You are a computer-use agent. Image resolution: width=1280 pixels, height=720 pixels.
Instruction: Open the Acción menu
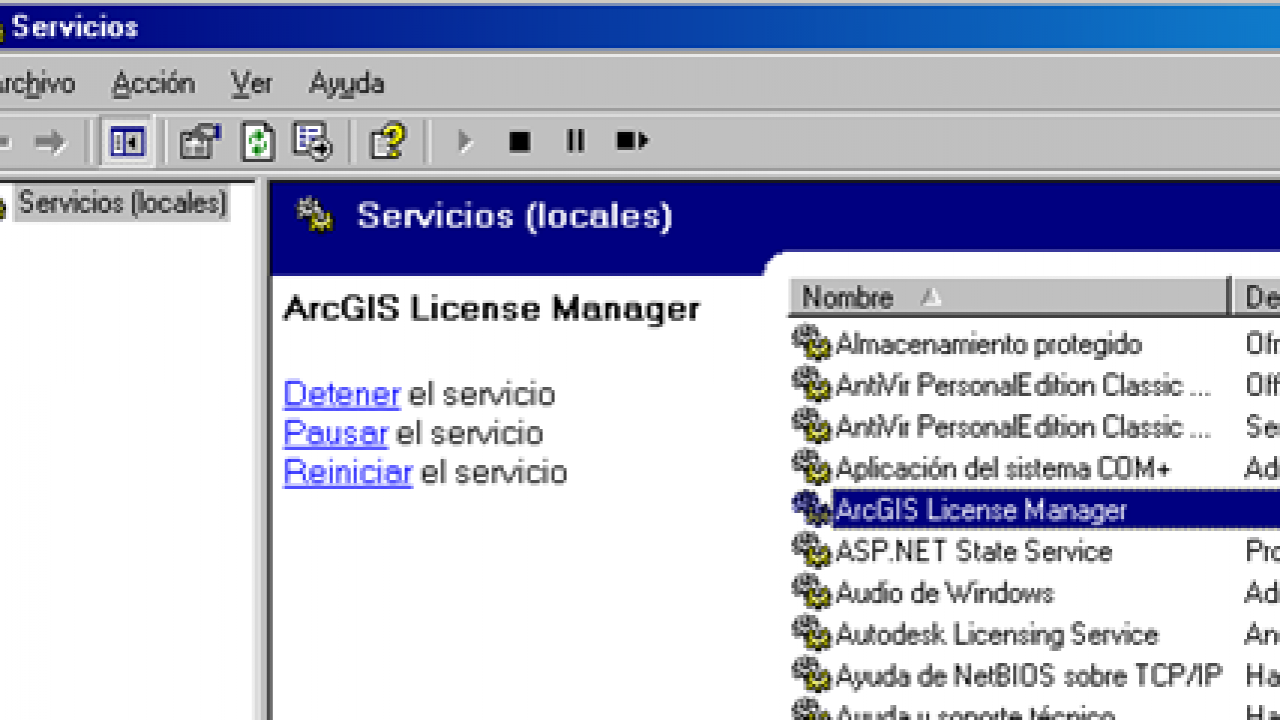pyautogui.click(x=153, y=84)
